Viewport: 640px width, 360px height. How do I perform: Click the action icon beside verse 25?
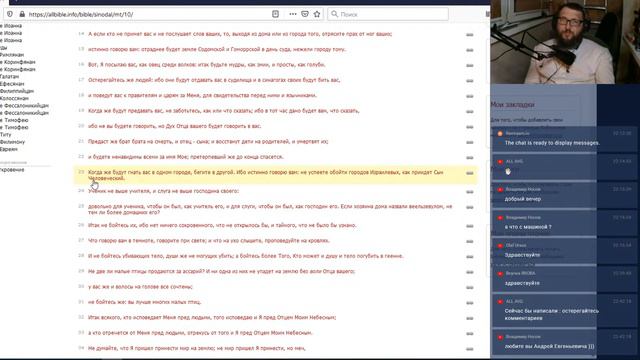(470, 207)
